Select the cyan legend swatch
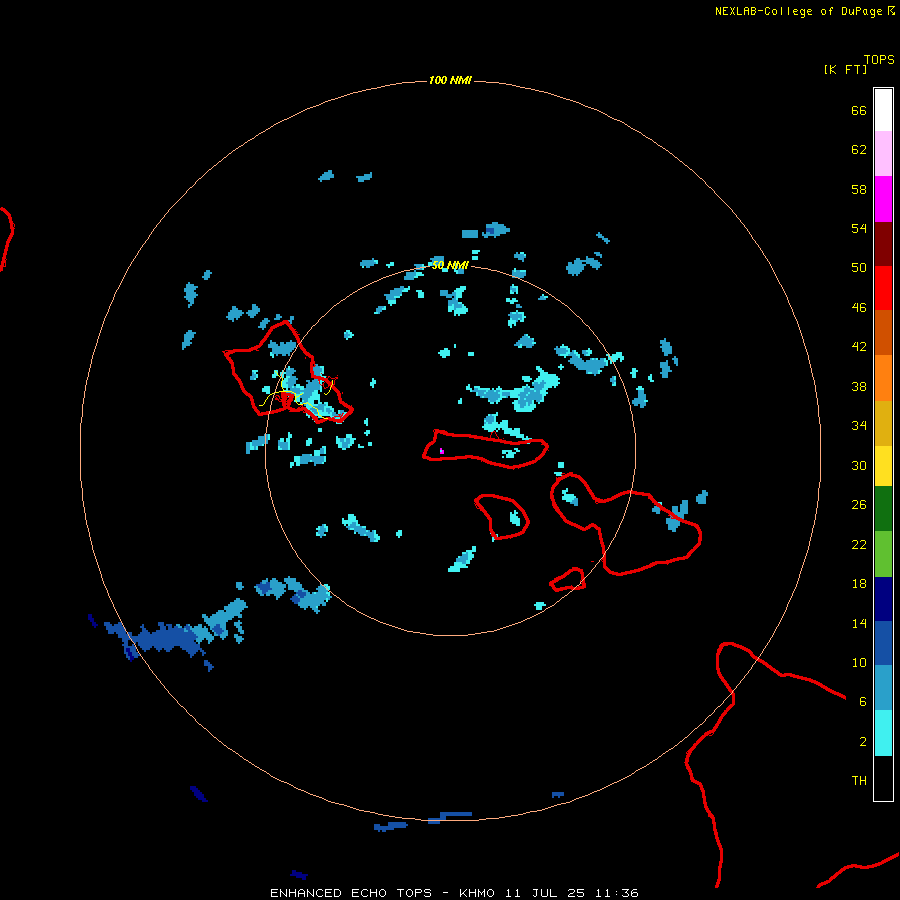This screenshot has height=900, width=900. (x=883, y=733)
